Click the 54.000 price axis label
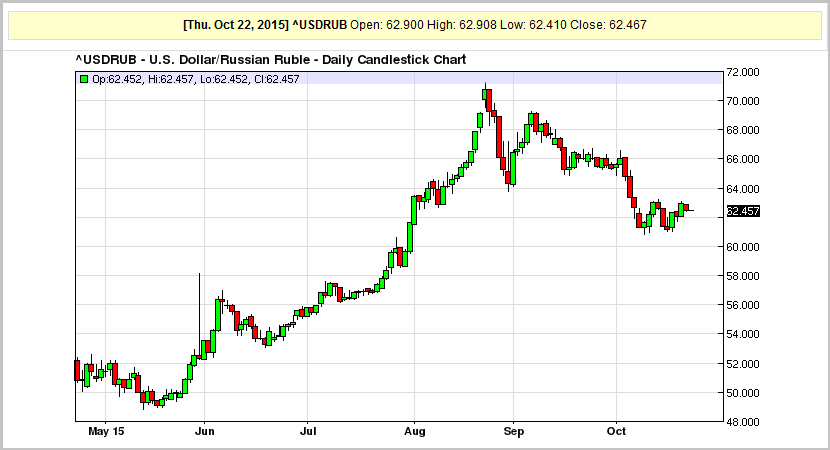Image resolution: width=830 pixels, height=450 pixels. (743, 335)
